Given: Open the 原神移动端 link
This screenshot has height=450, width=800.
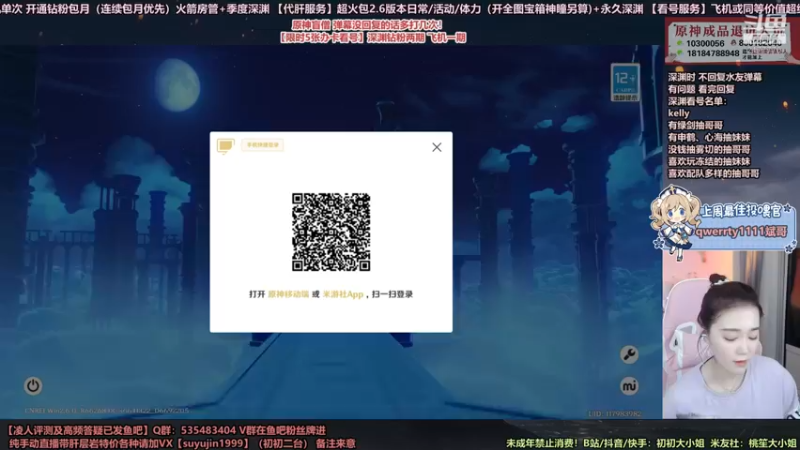Looking at the screenshot, I should [288, 294].
